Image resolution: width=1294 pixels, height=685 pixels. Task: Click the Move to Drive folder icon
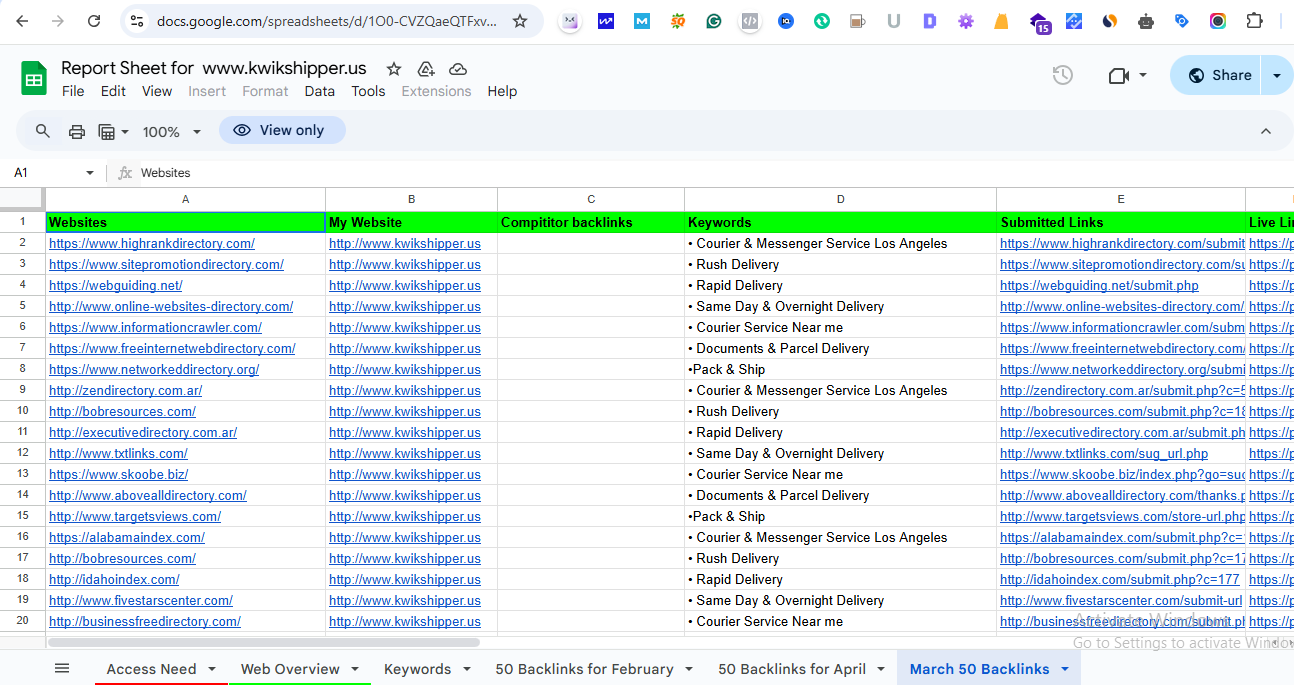[x=426, y=69]
